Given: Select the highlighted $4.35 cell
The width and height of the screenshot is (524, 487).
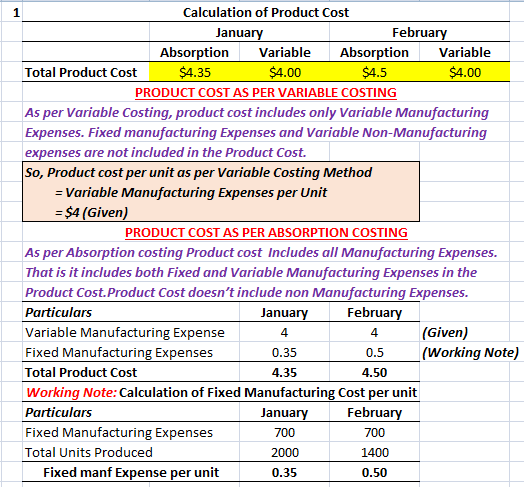Looking at the screenshot, I should click(194, 72).
